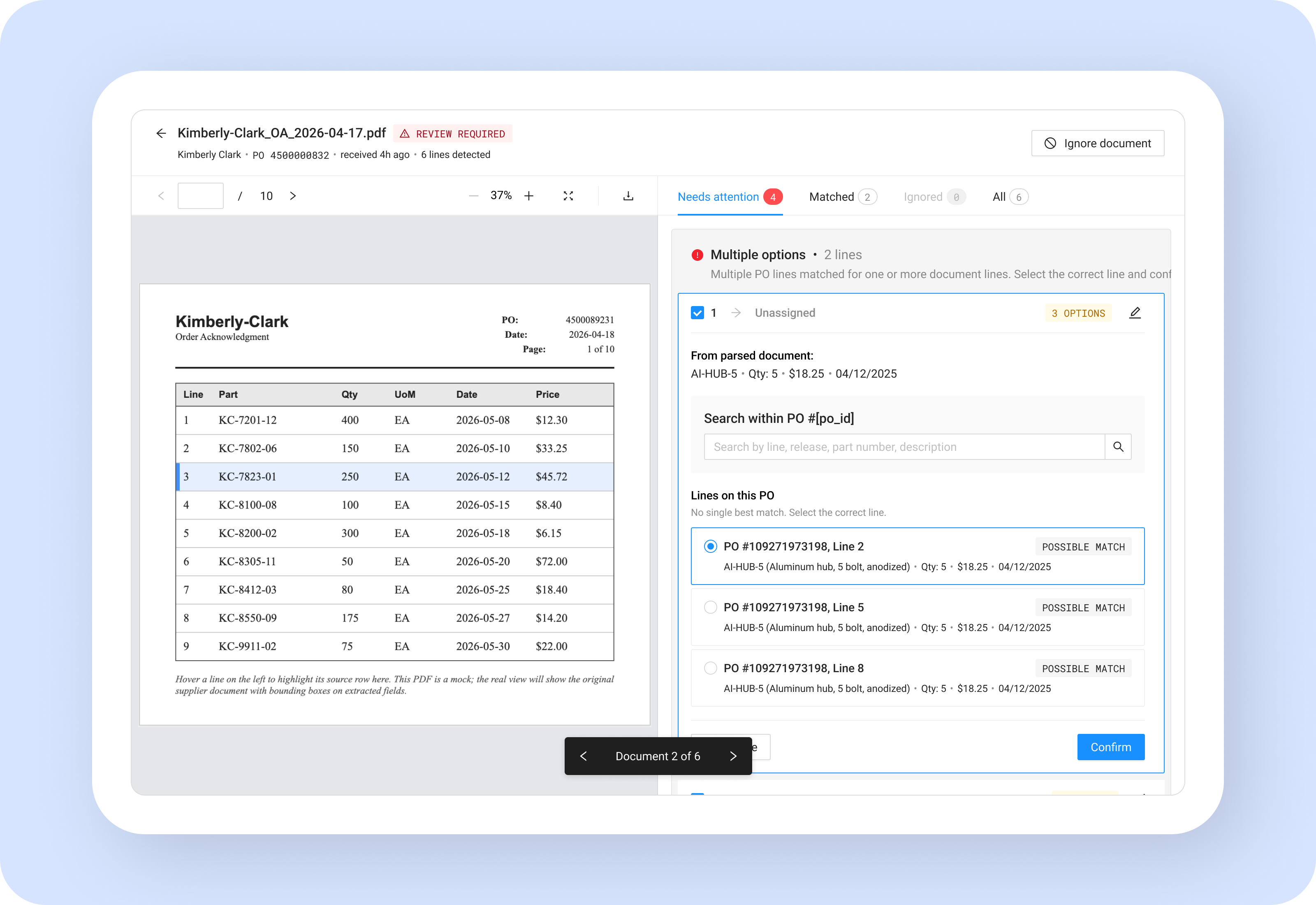This screenshot has height=905, width=1316.
Task: Confirm the selected PO line
Action: coord(1111,747)
